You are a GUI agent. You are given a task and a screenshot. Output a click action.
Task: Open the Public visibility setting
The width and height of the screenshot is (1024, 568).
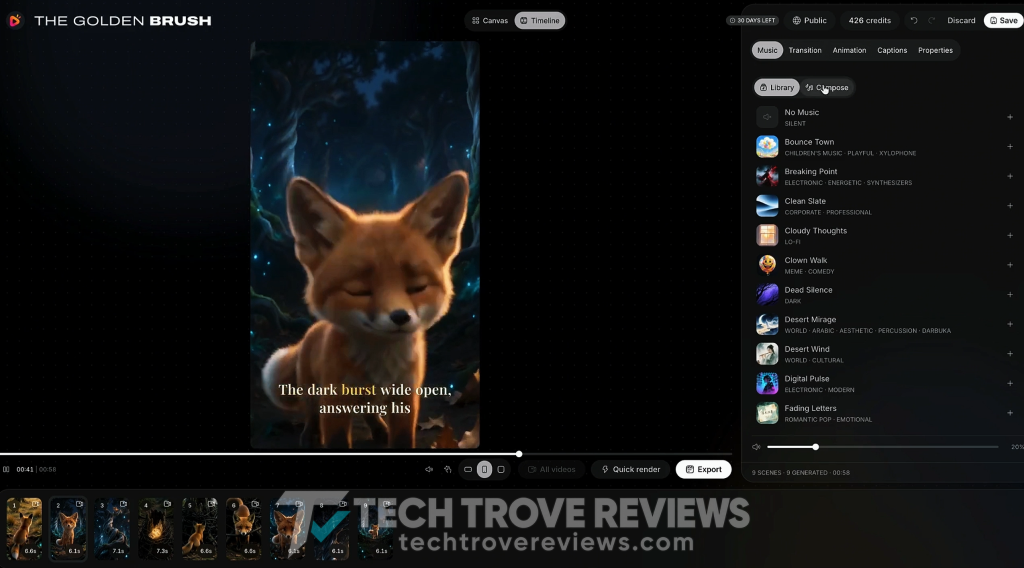(x=810, y=21)
